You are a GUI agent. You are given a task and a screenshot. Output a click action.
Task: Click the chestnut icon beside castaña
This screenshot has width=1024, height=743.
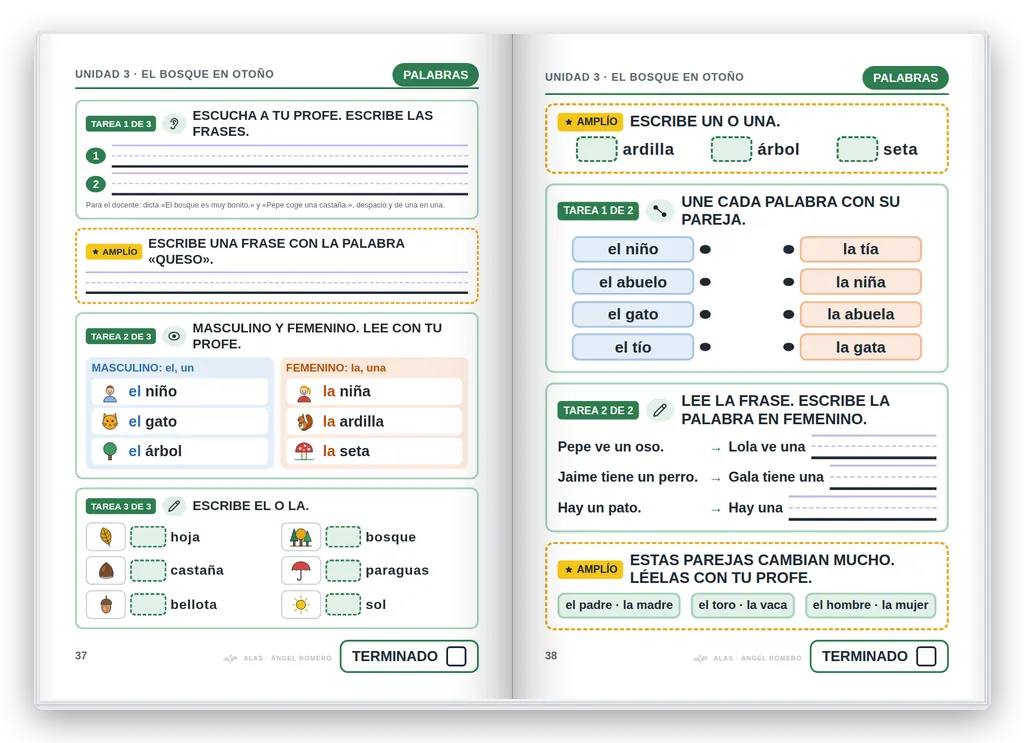tap(106, 571)
